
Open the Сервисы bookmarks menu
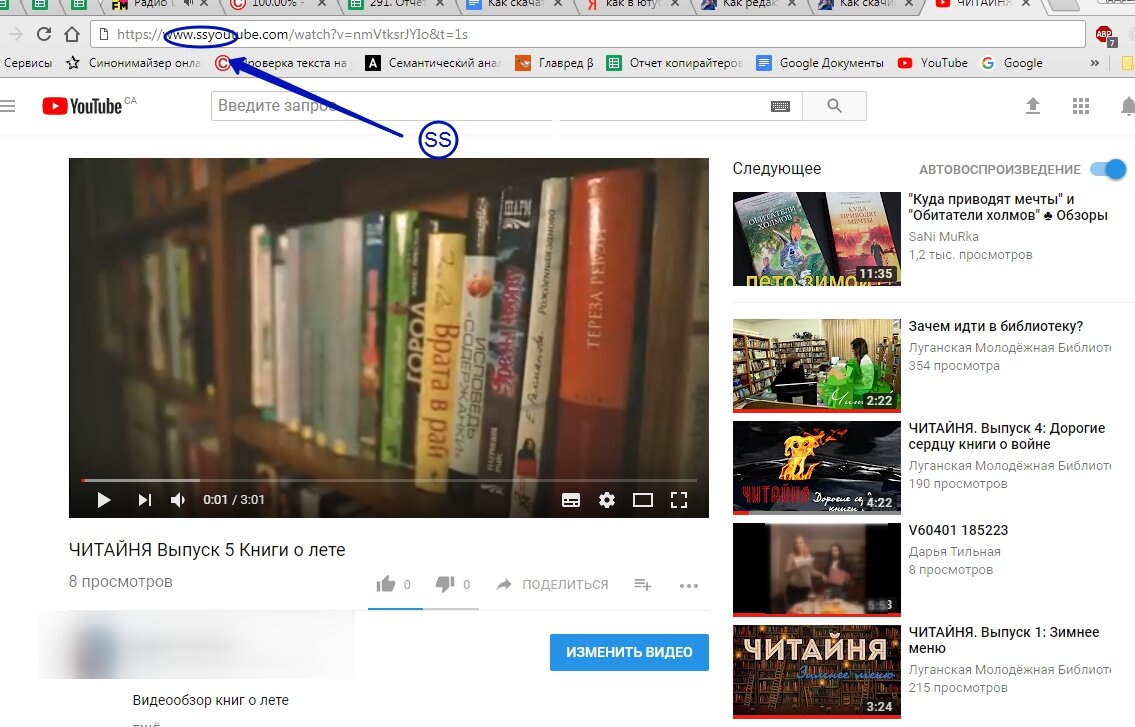click(x=28, y=62)
